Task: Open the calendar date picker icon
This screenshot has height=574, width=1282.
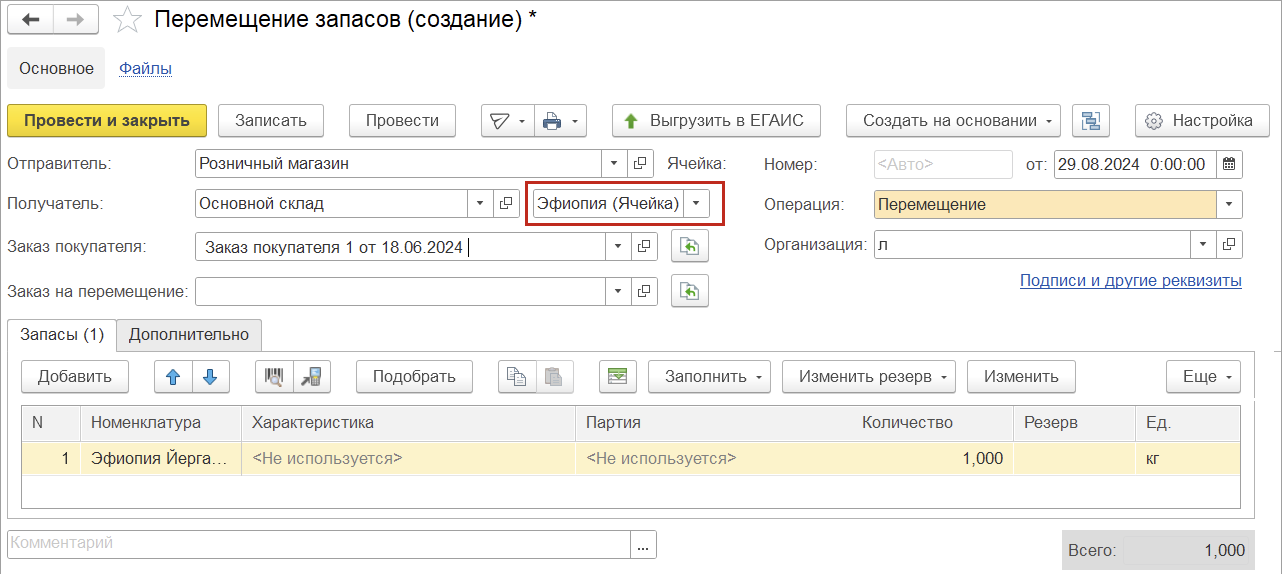Action: coord(1229,164)
